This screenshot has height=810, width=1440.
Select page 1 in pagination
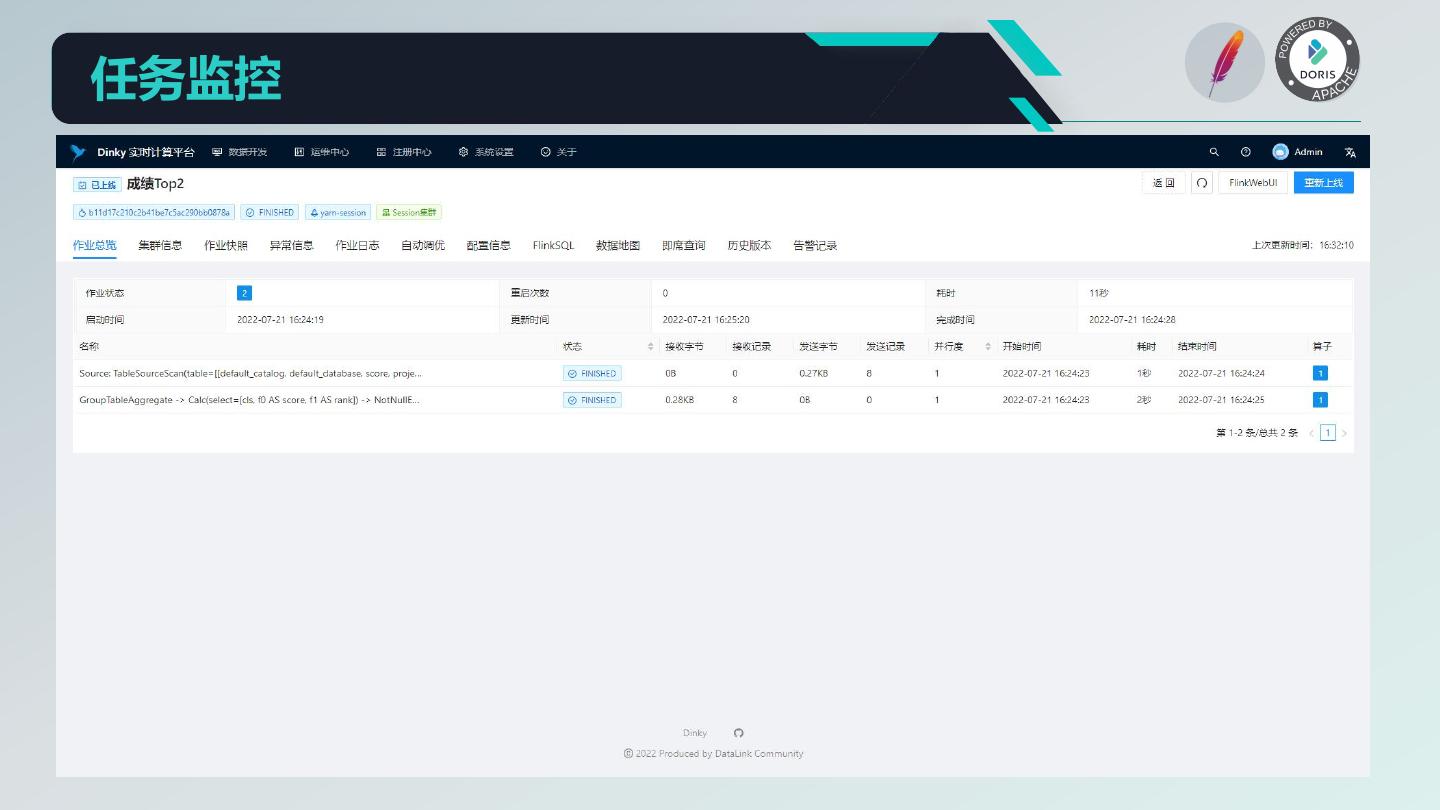(x=1327, y=433)
